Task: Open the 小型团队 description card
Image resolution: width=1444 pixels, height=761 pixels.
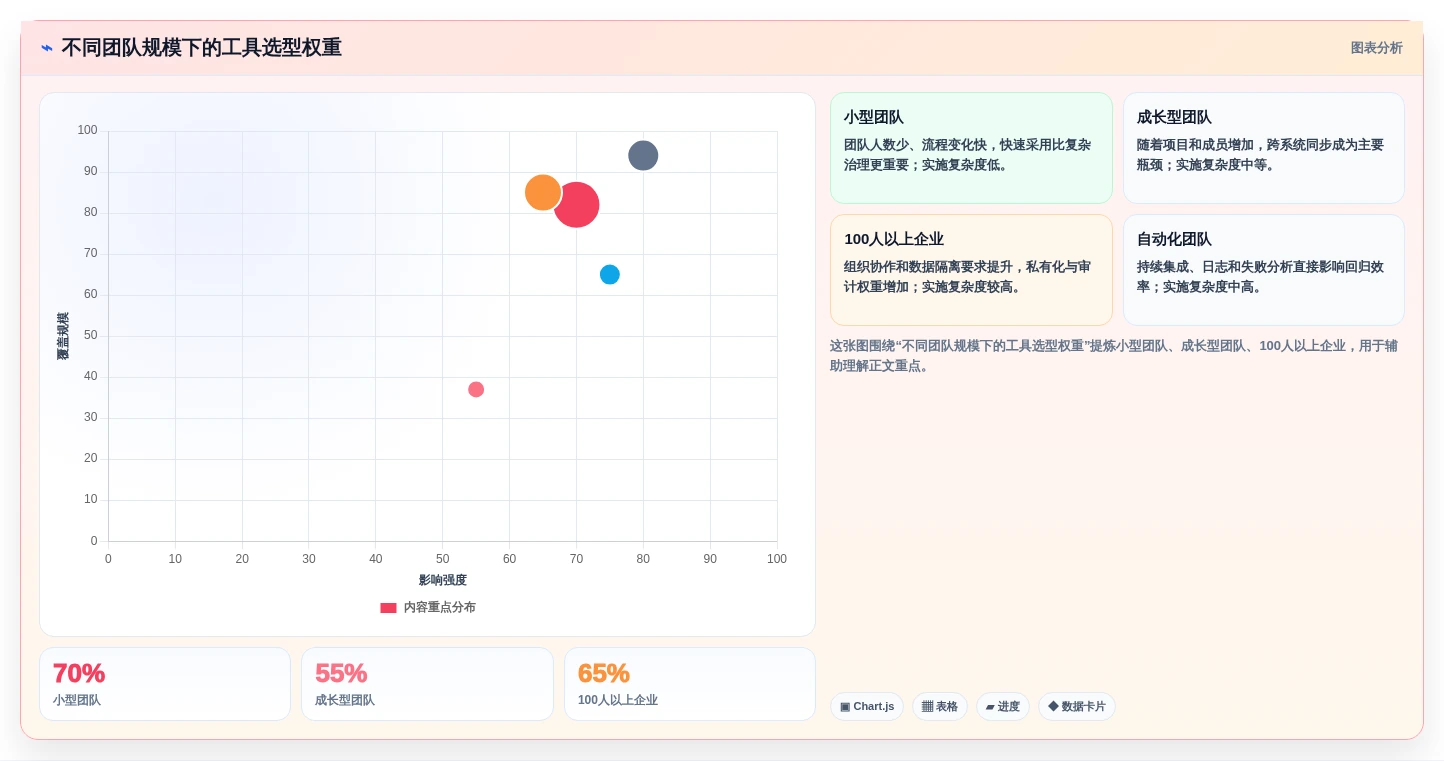Action: point(971,148)
